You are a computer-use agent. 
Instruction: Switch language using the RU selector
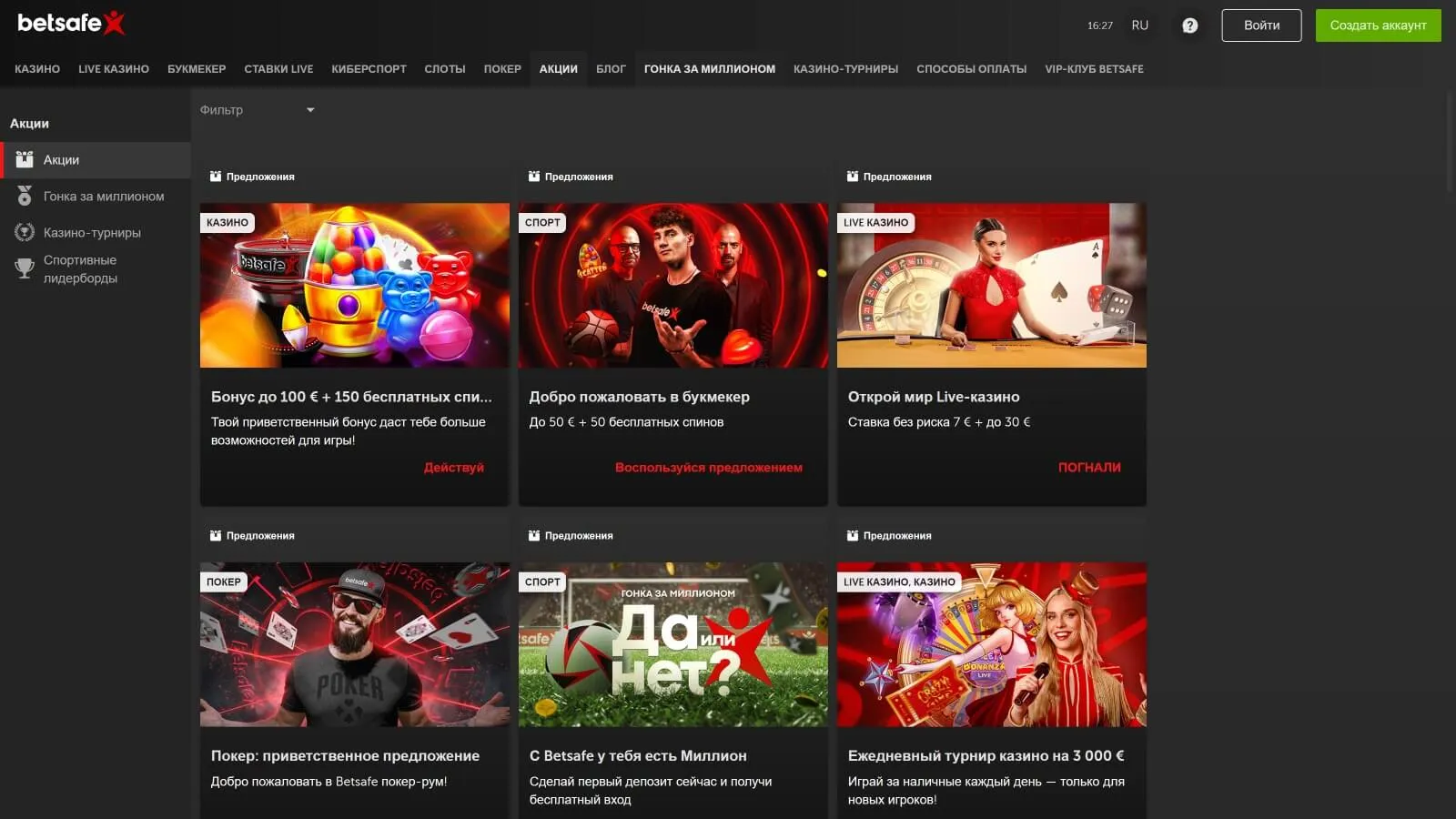[x=1139, y=25]
